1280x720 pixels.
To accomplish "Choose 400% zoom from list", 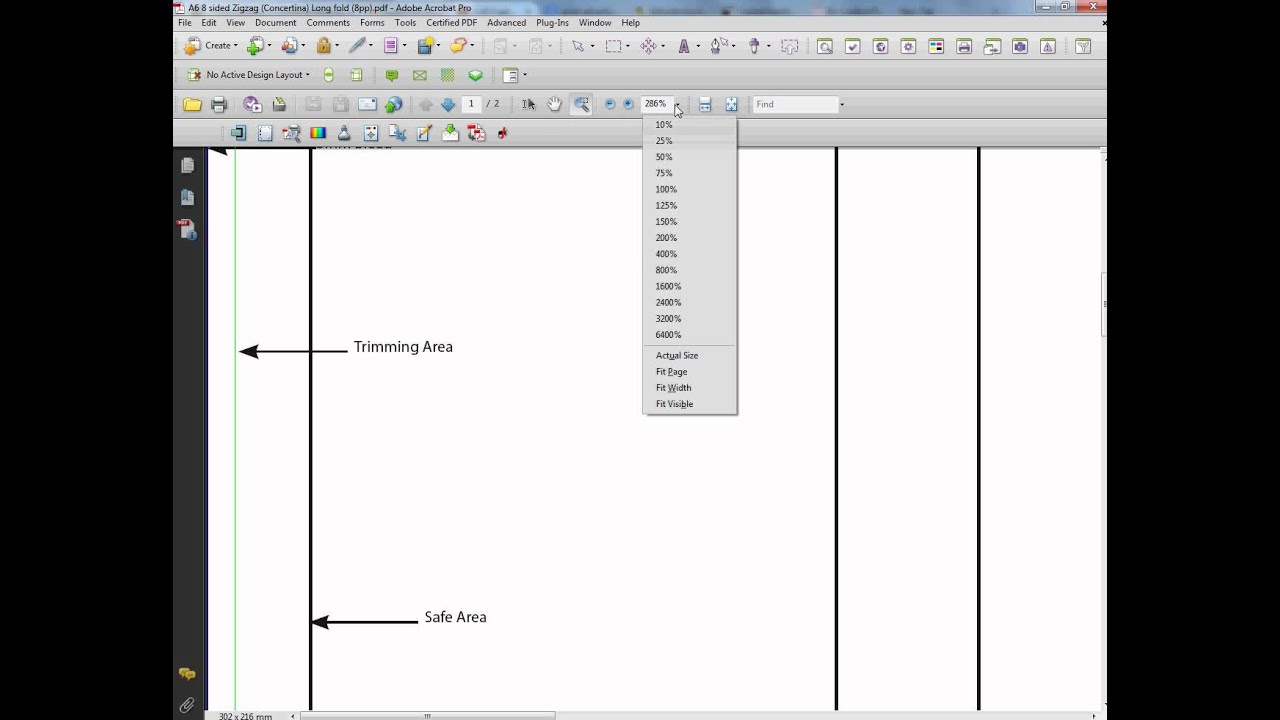I will [689, 254].
